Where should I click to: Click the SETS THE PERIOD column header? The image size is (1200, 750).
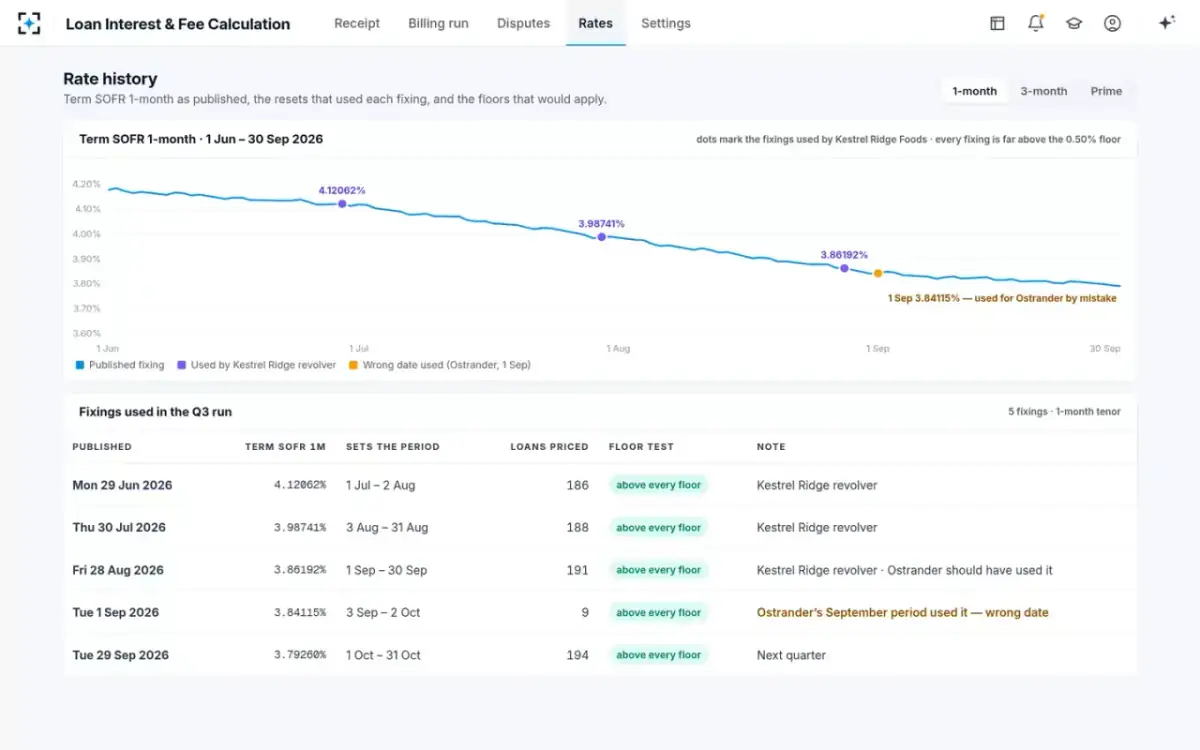click(x=393, y=447)
